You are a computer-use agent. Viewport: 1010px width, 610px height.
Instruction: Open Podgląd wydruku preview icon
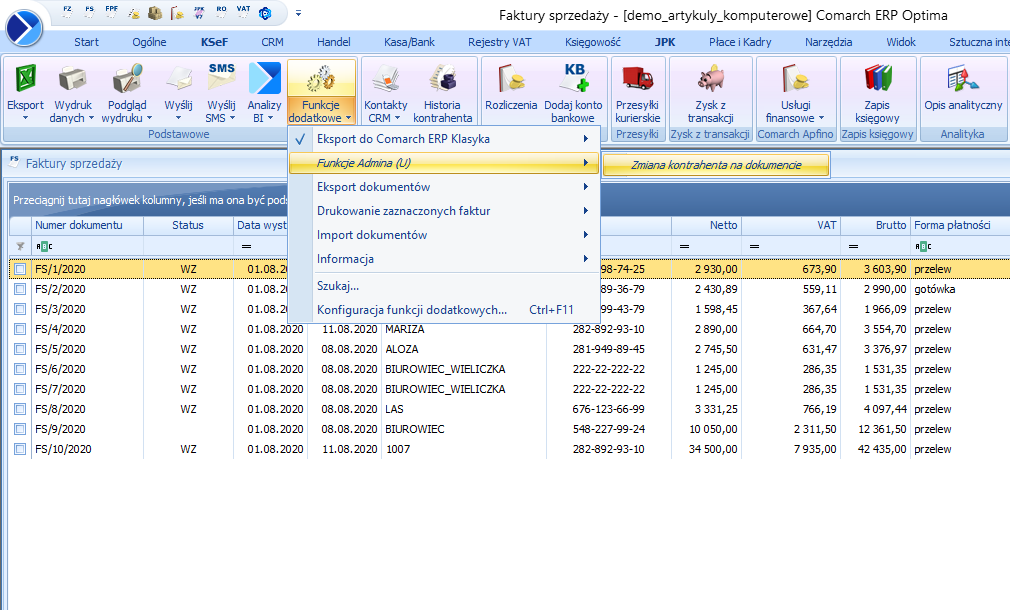(x=126, y=79)
